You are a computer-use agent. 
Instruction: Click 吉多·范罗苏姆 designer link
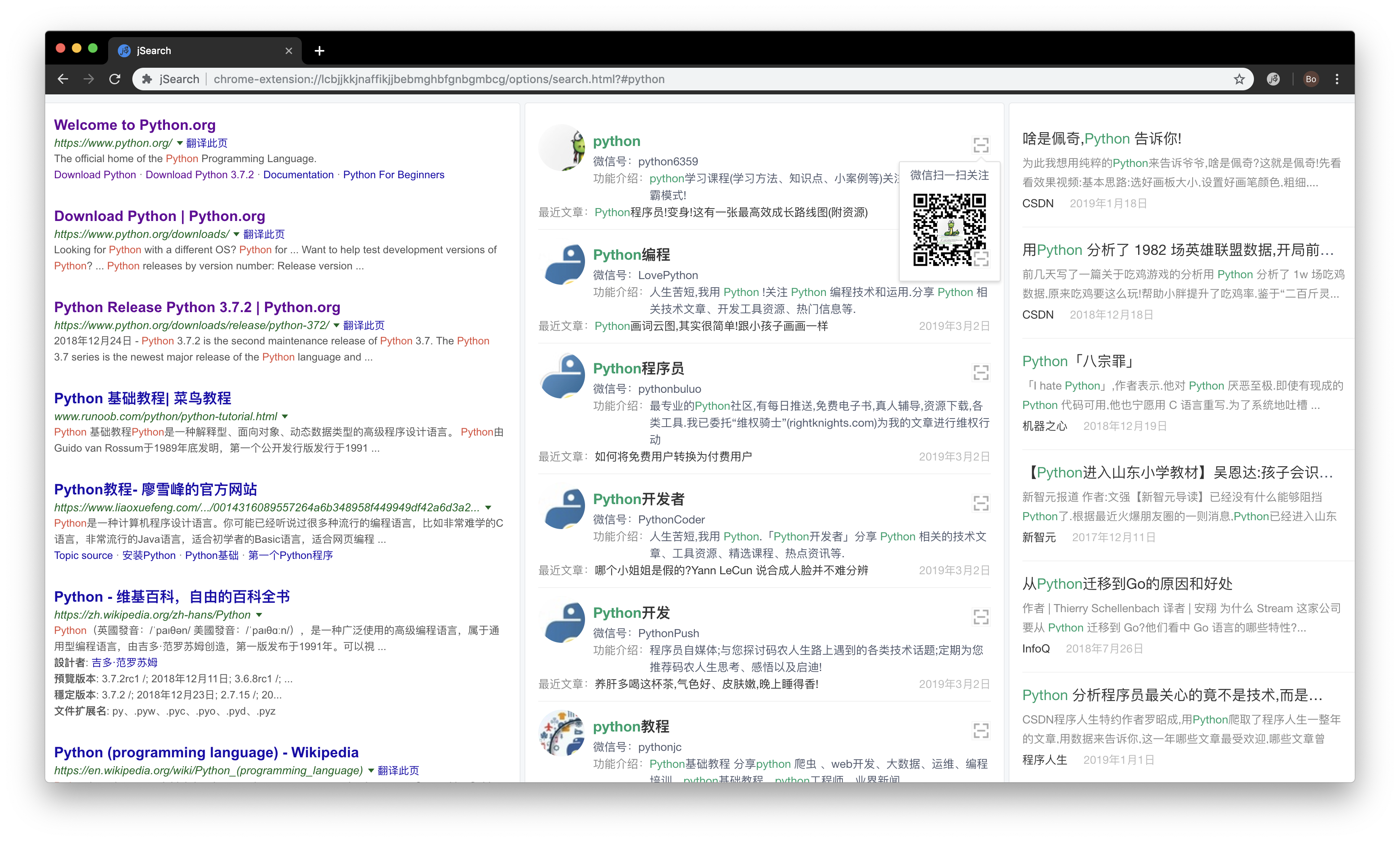click(x=124, y=663)
